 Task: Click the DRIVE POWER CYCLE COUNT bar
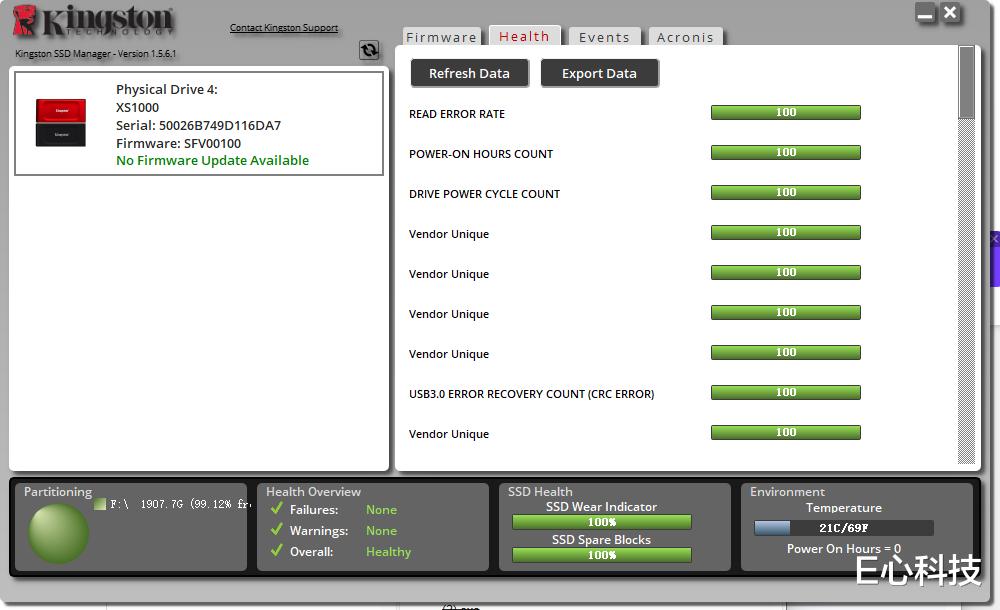786,193
